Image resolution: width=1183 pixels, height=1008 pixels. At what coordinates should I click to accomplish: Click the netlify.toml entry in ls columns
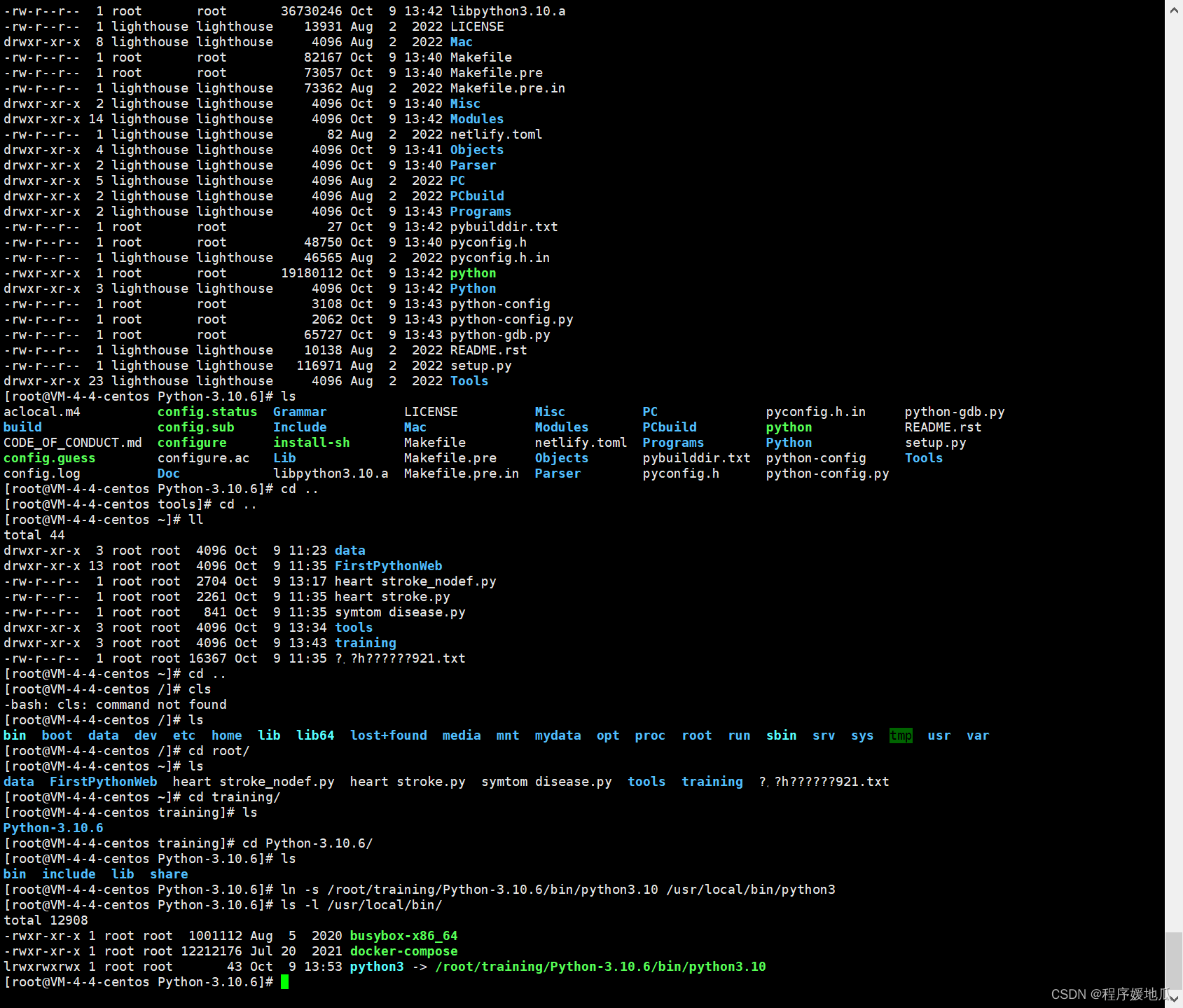point(581,443)
